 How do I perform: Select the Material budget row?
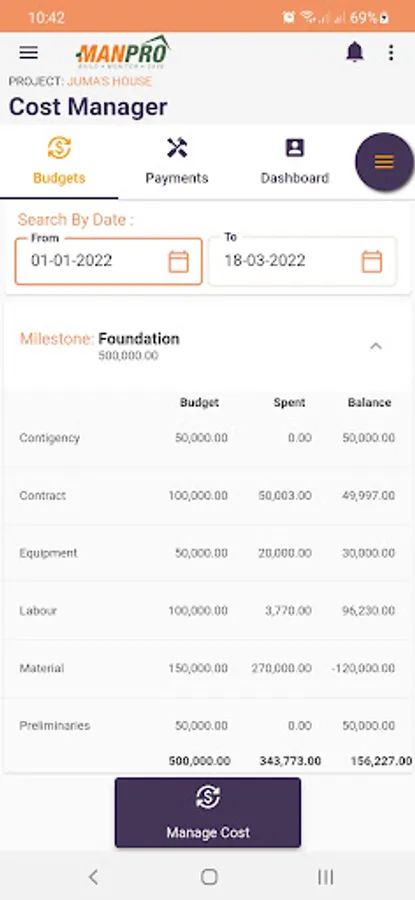pos(207,668)
